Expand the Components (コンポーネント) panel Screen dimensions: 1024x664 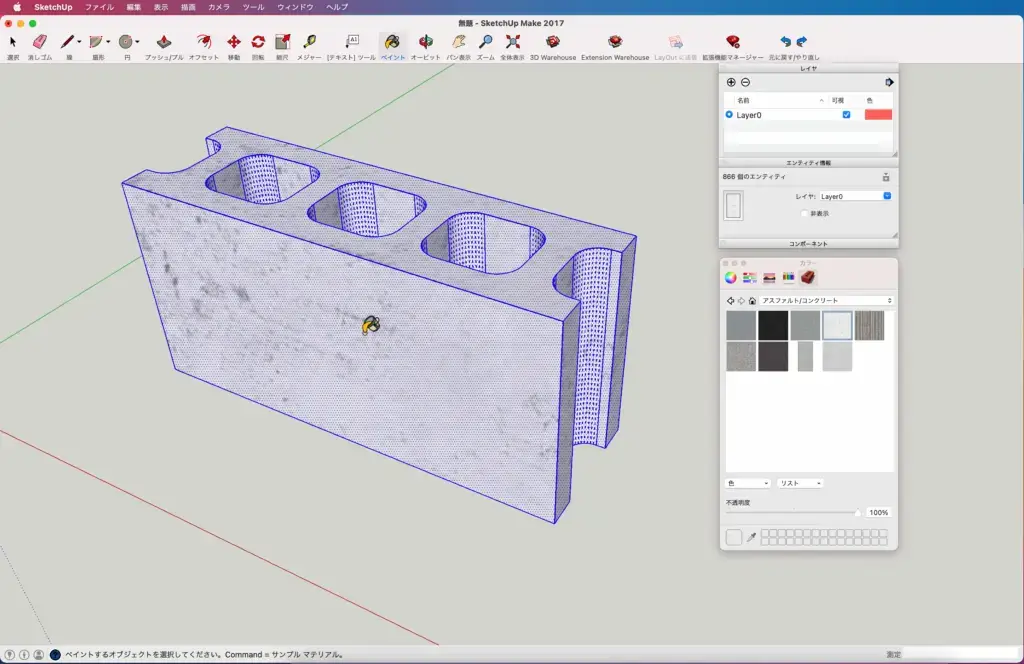(x=808, y=244)
